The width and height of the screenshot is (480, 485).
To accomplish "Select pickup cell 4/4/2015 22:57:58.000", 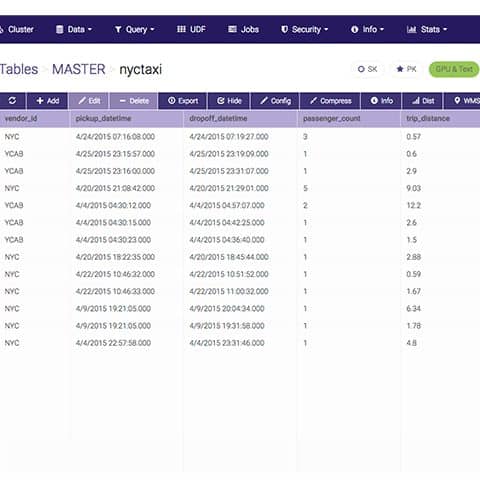I will click(x=113, y=343).
